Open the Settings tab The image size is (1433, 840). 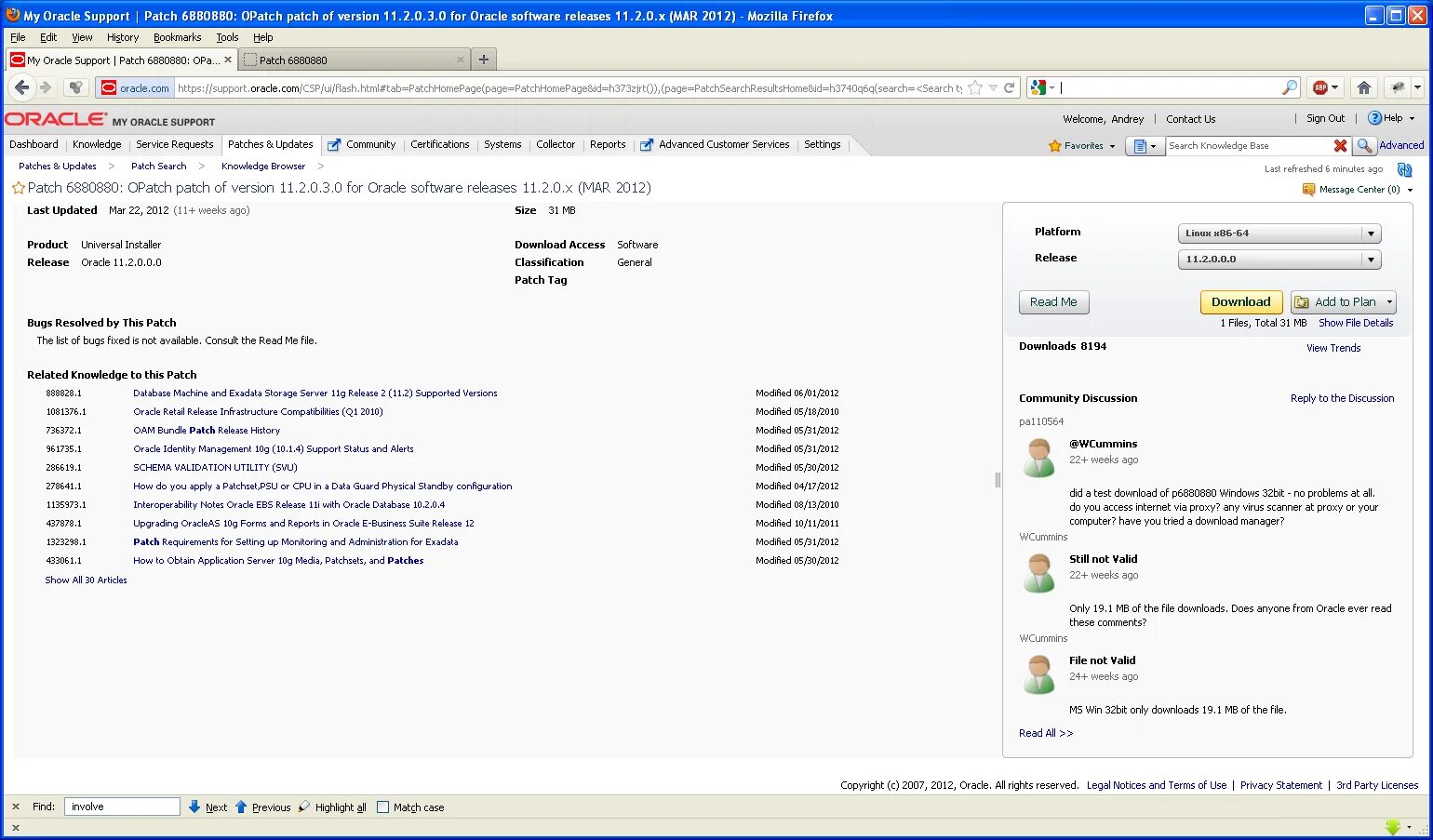pyautogui.click(x=822, y=144)
